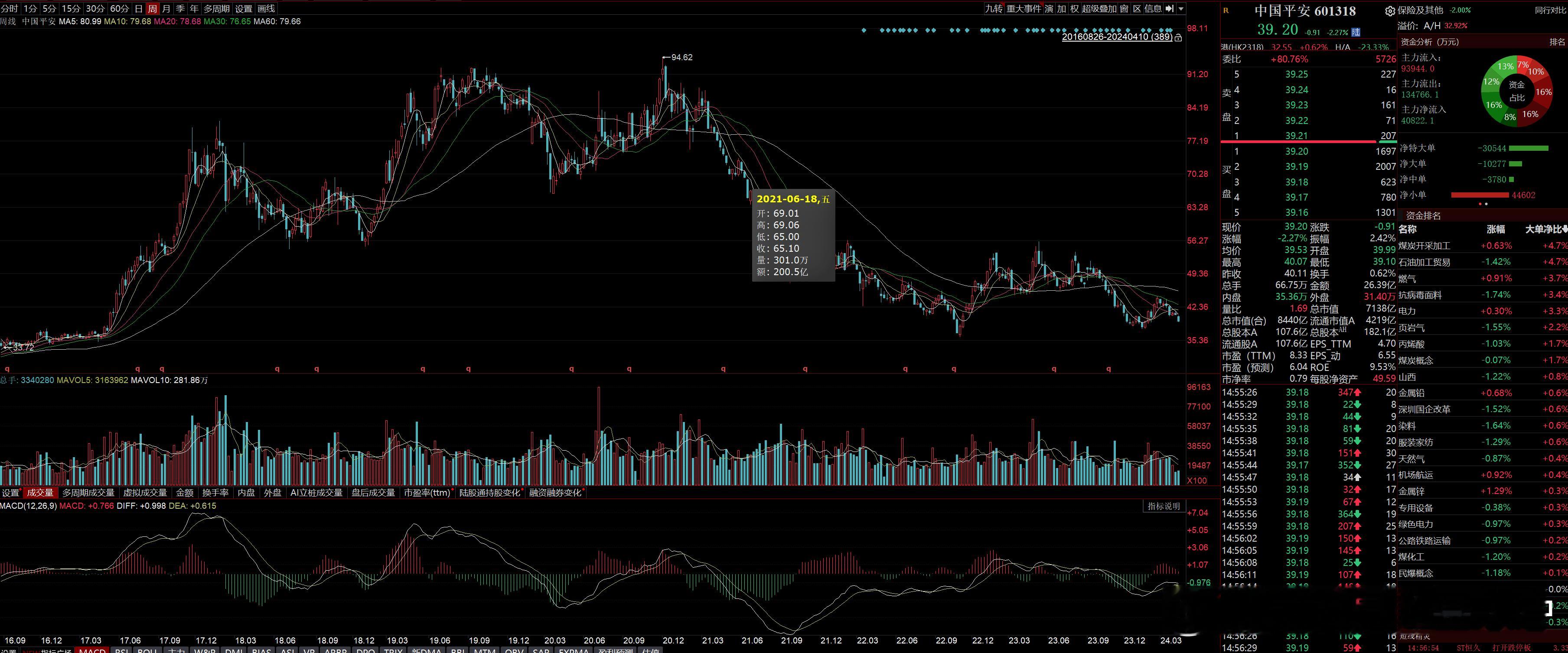Click the 13% green segment of fund donut

point(1506,67)
